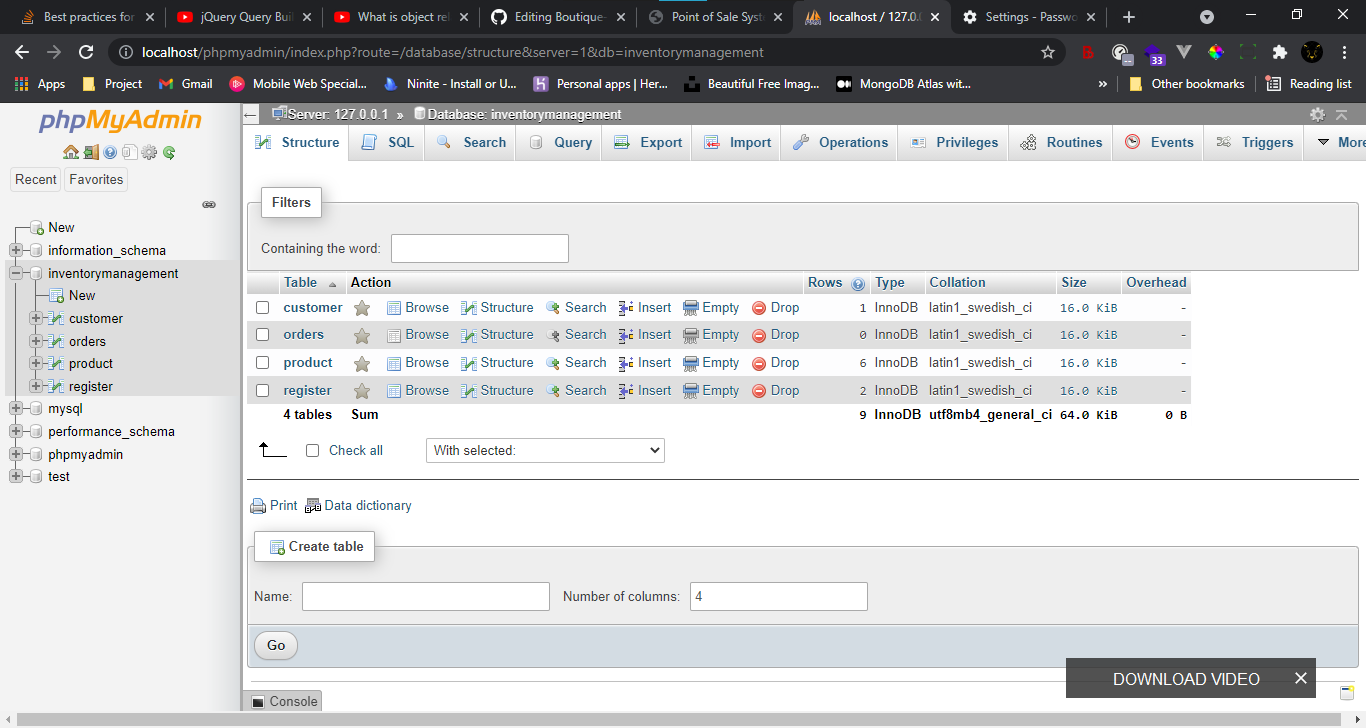This screenshot has width=1366, height=728.
Task: Click the Go button to create table
Action: click(x=276, y=646)
